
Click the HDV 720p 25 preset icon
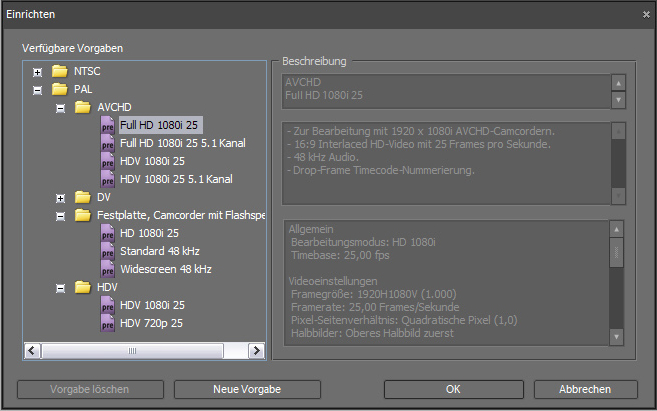(x=108, y=323)
